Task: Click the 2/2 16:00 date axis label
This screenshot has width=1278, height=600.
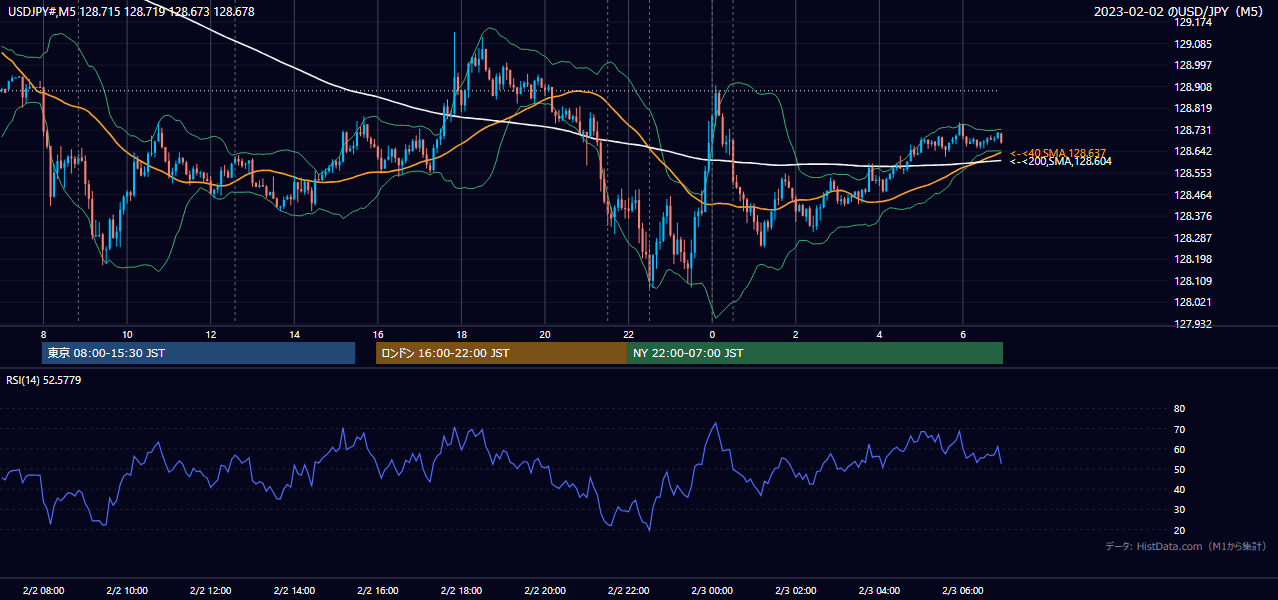Action: point(378,591)
